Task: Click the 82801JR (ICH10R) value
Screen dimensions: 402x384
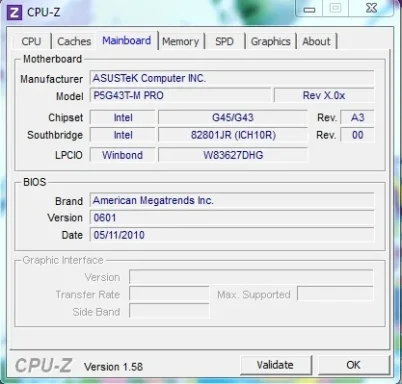Action: tap(233, 135)
